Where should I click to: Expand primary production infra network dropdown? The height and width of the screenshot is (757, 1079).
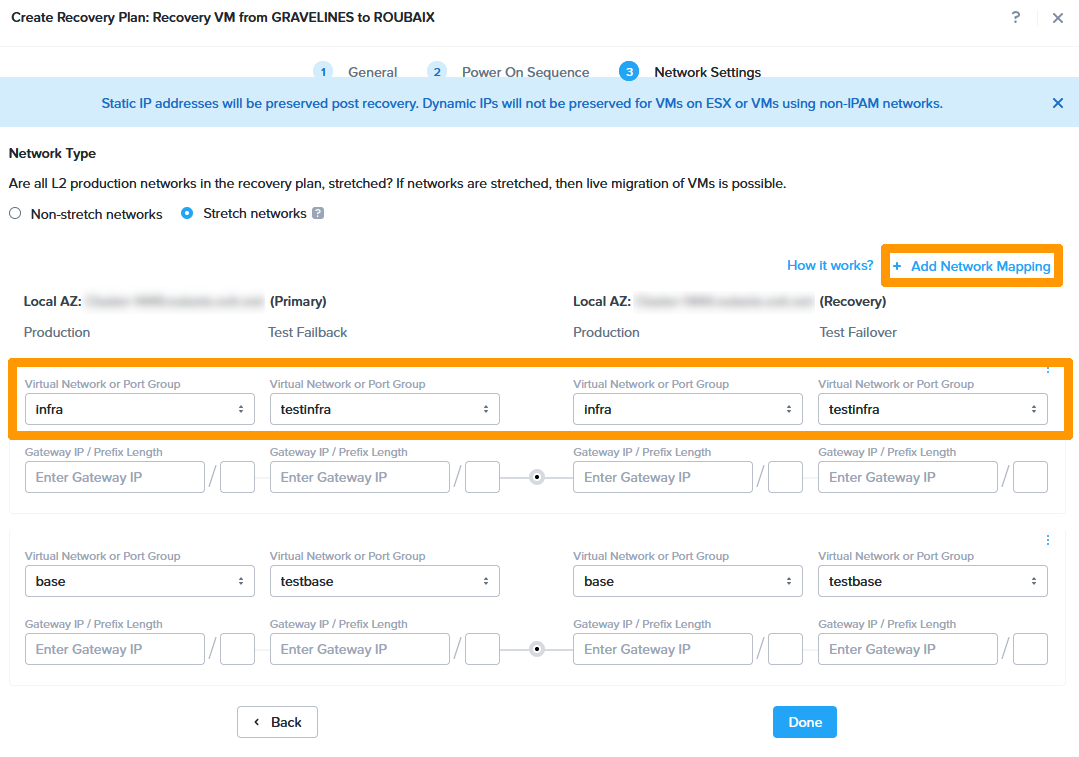[x=140, y=409]
